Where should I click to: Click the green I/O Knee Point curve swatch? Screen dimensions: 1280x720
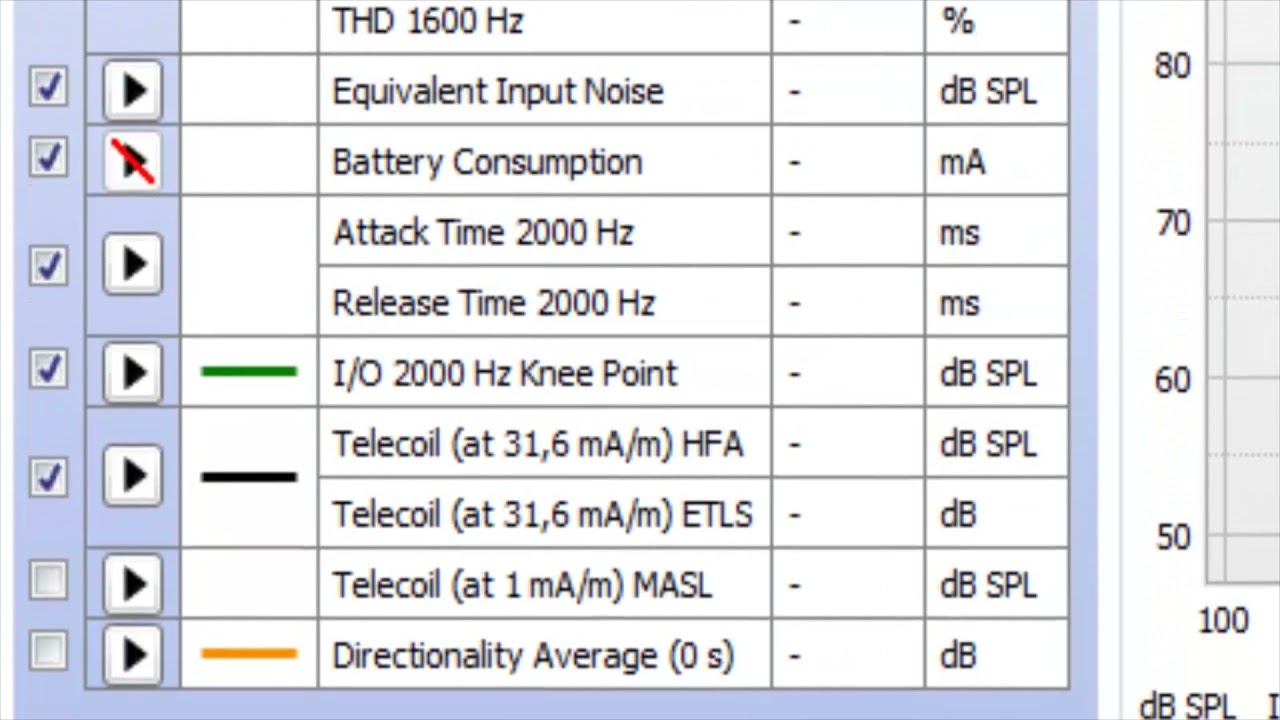(x=249, y=372)
